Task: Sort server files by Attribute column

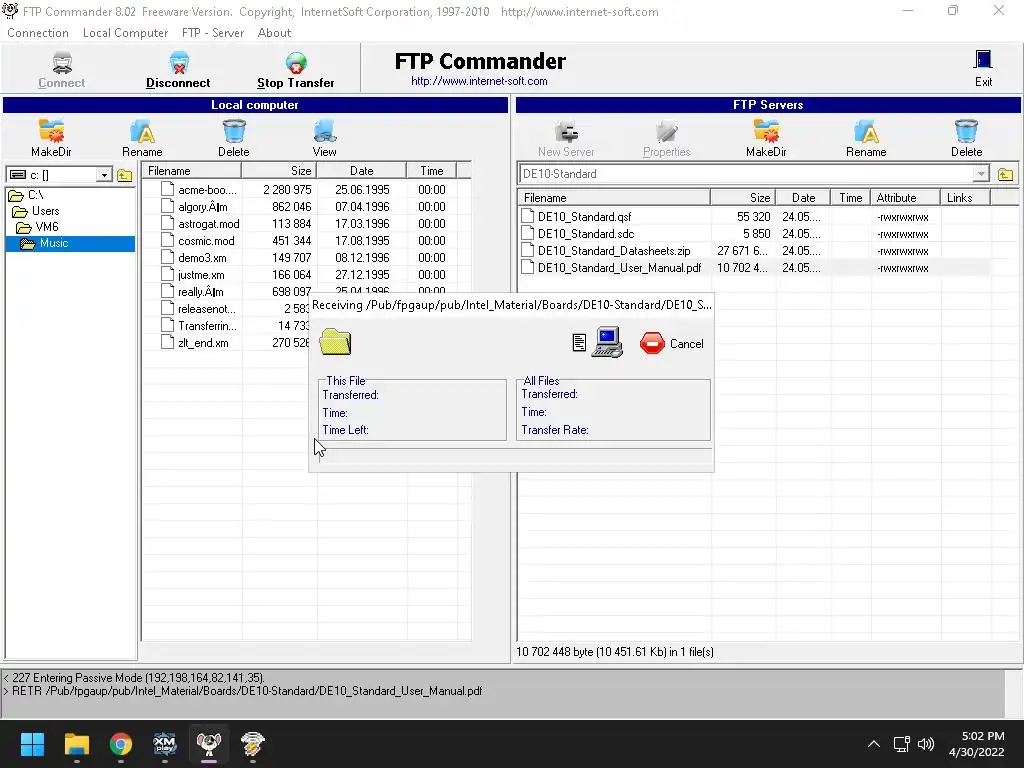Action: (905, 198)
